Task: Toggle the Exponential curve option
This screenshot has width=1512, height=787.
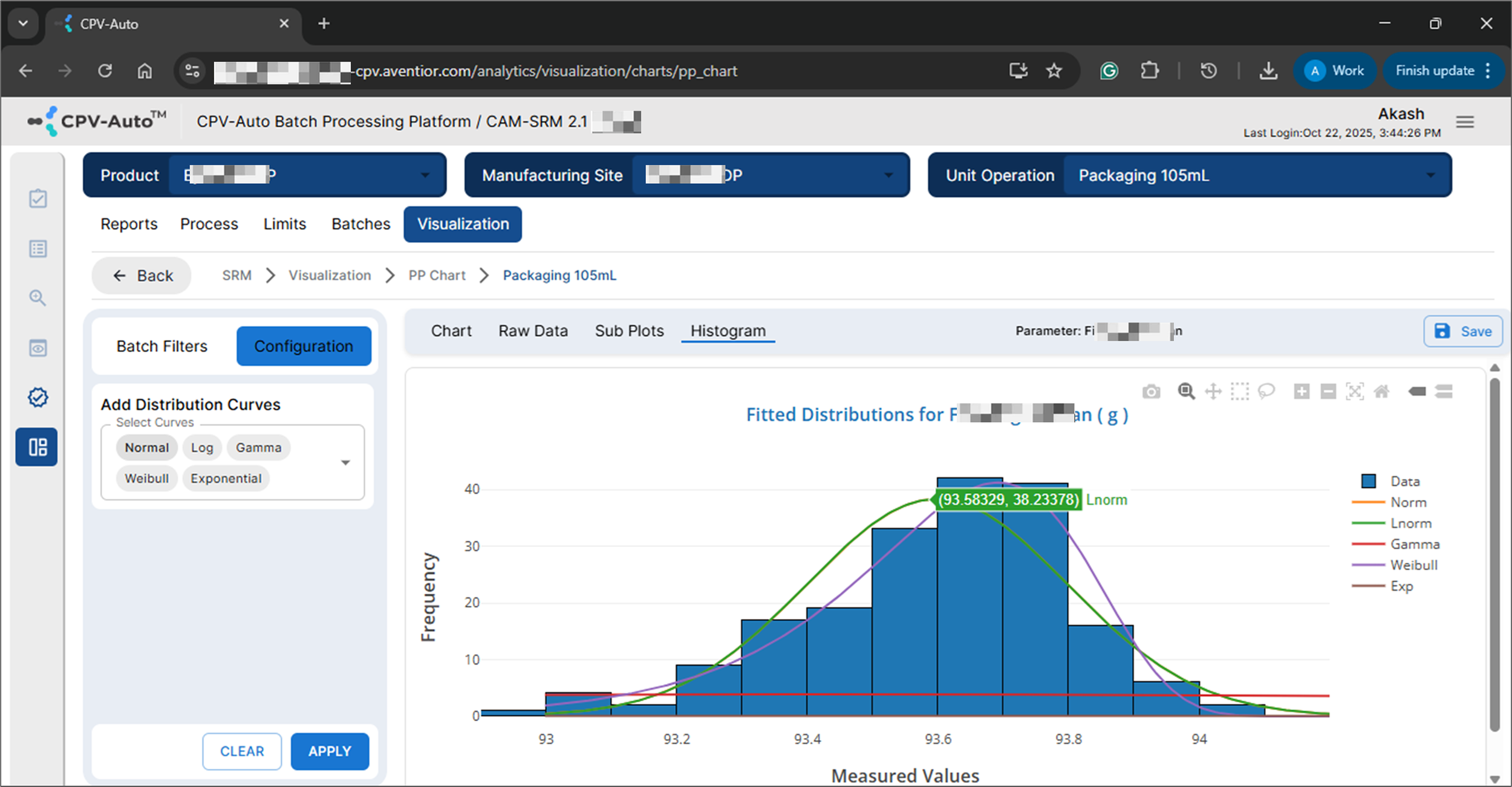Action: [225, 478]
